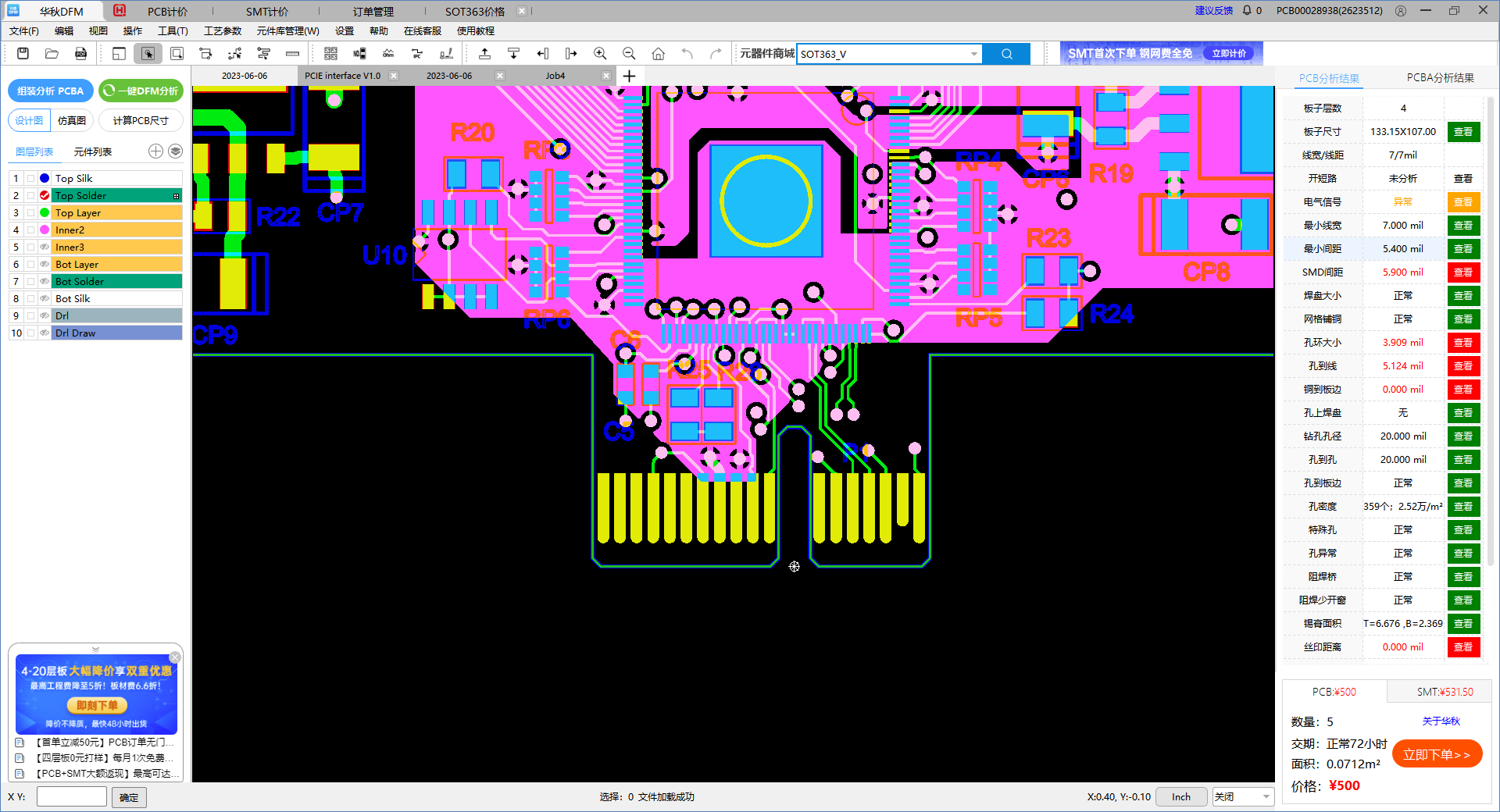Click 一键DFM分析 button
1500x812 pixels.
tap(141, 91)
